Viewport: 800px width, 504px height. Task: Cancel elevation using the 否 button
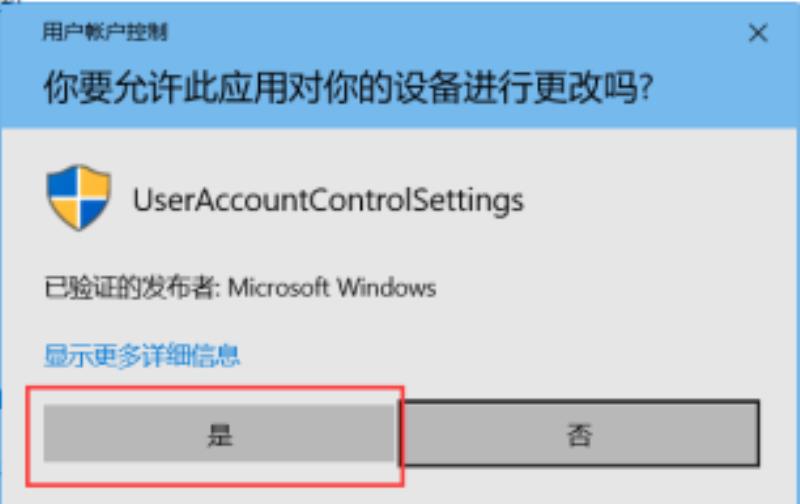pyautogui.click(x=580, y=434)
